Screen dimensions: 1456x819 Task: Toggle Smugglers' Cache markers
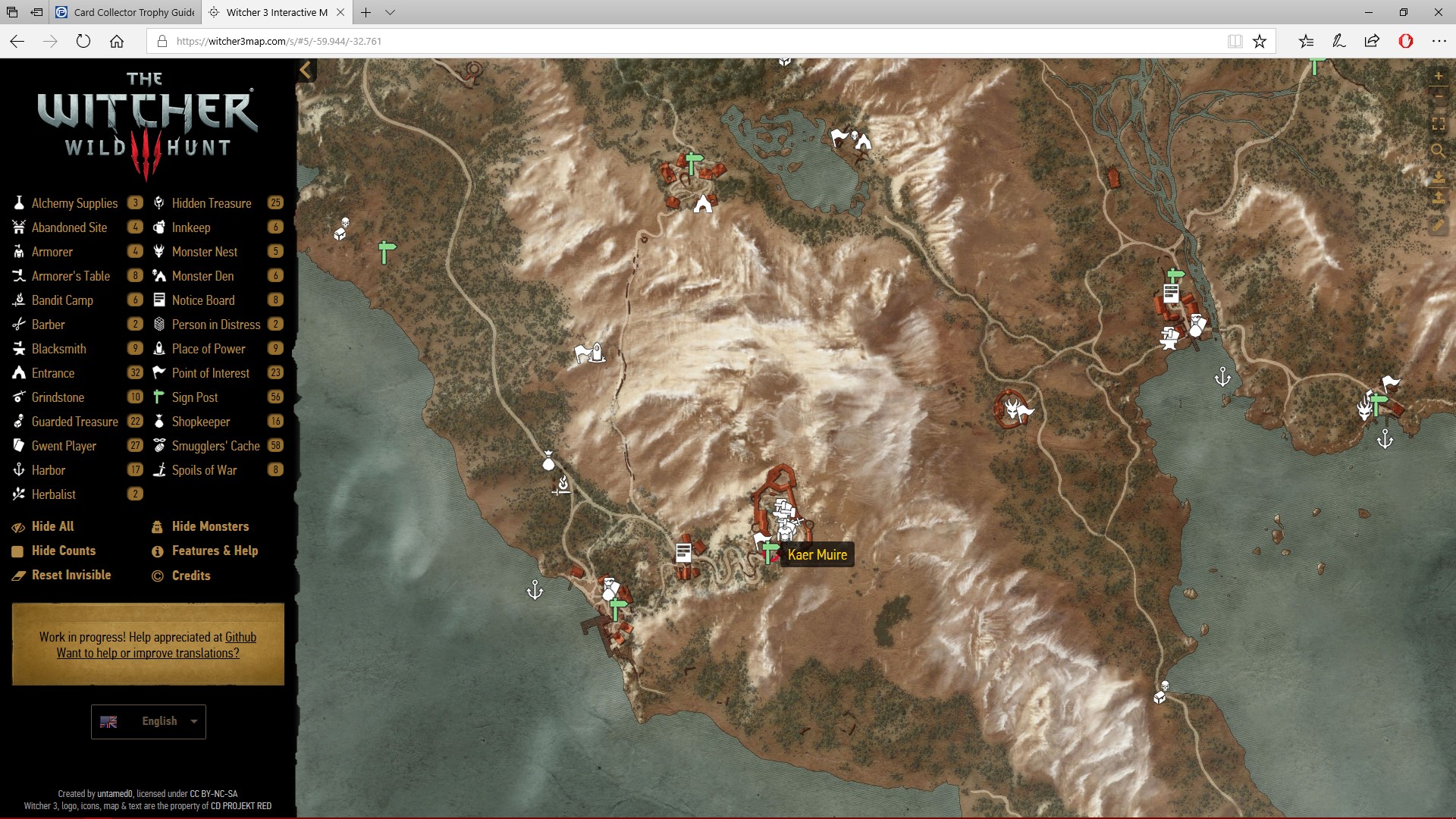(215, 446)
